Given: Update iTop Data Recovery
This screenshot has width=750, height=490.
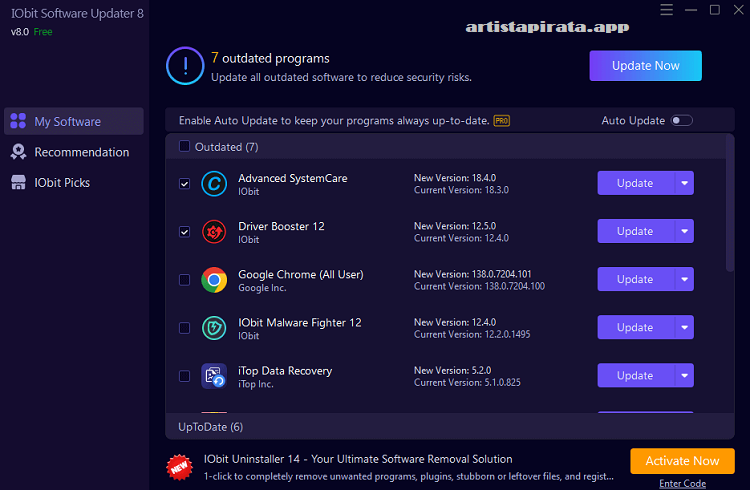Looking at the screenshot, I should (x=636, y=376).
